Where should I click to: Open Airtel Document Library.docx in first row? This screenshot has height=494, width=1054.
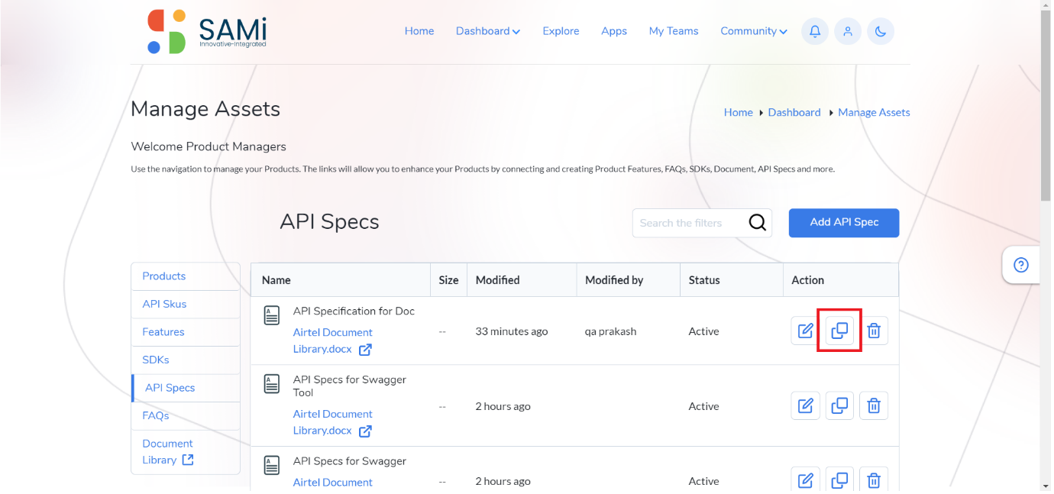click(333, 341)
